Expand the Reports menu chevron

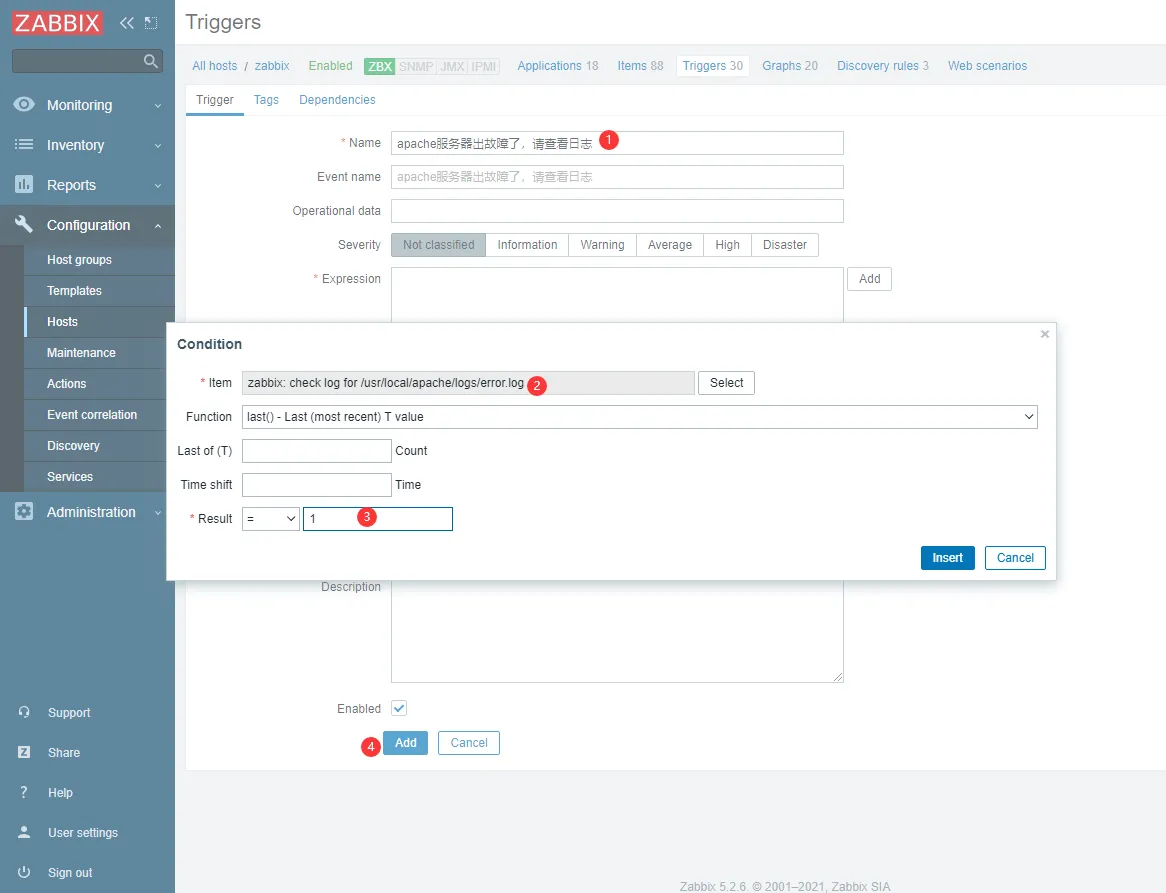[158, 186]
